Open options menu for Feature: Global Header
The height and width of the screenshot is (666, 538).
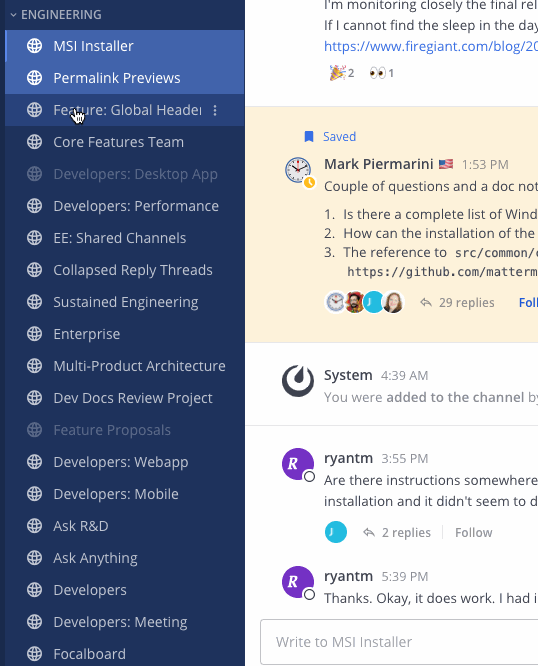point(215,110)
